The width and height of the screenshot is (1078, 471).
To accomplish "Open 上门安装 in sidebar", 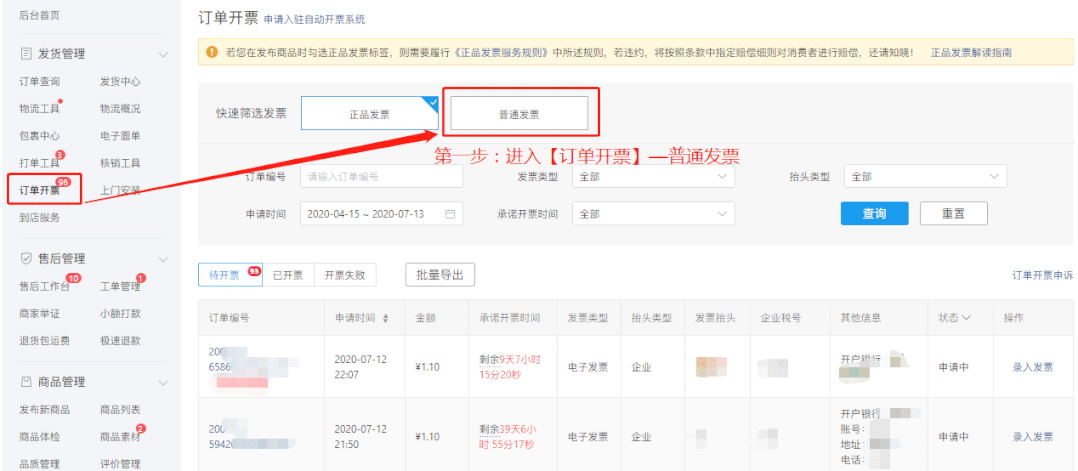I will [120, 190].
